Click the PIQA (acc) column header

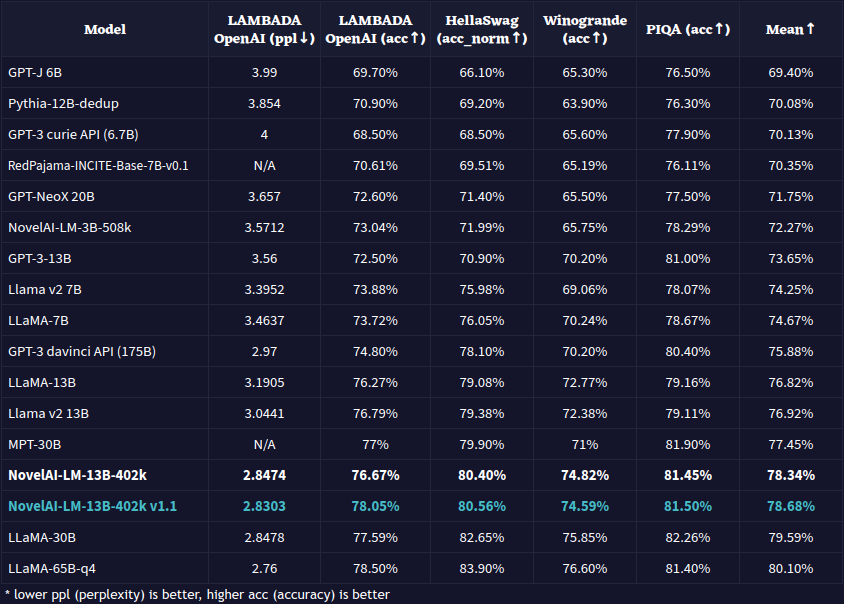click(x=688, y=29)
